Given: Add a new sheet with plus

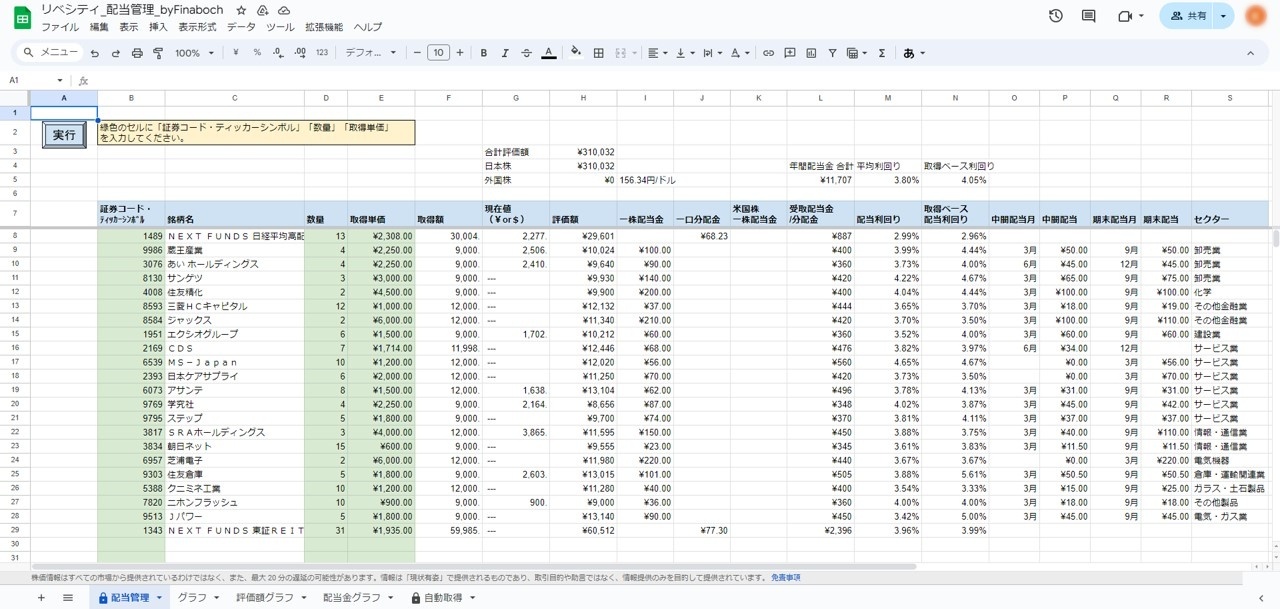Looking at the screenshot, I should click(x=41, y=597).
